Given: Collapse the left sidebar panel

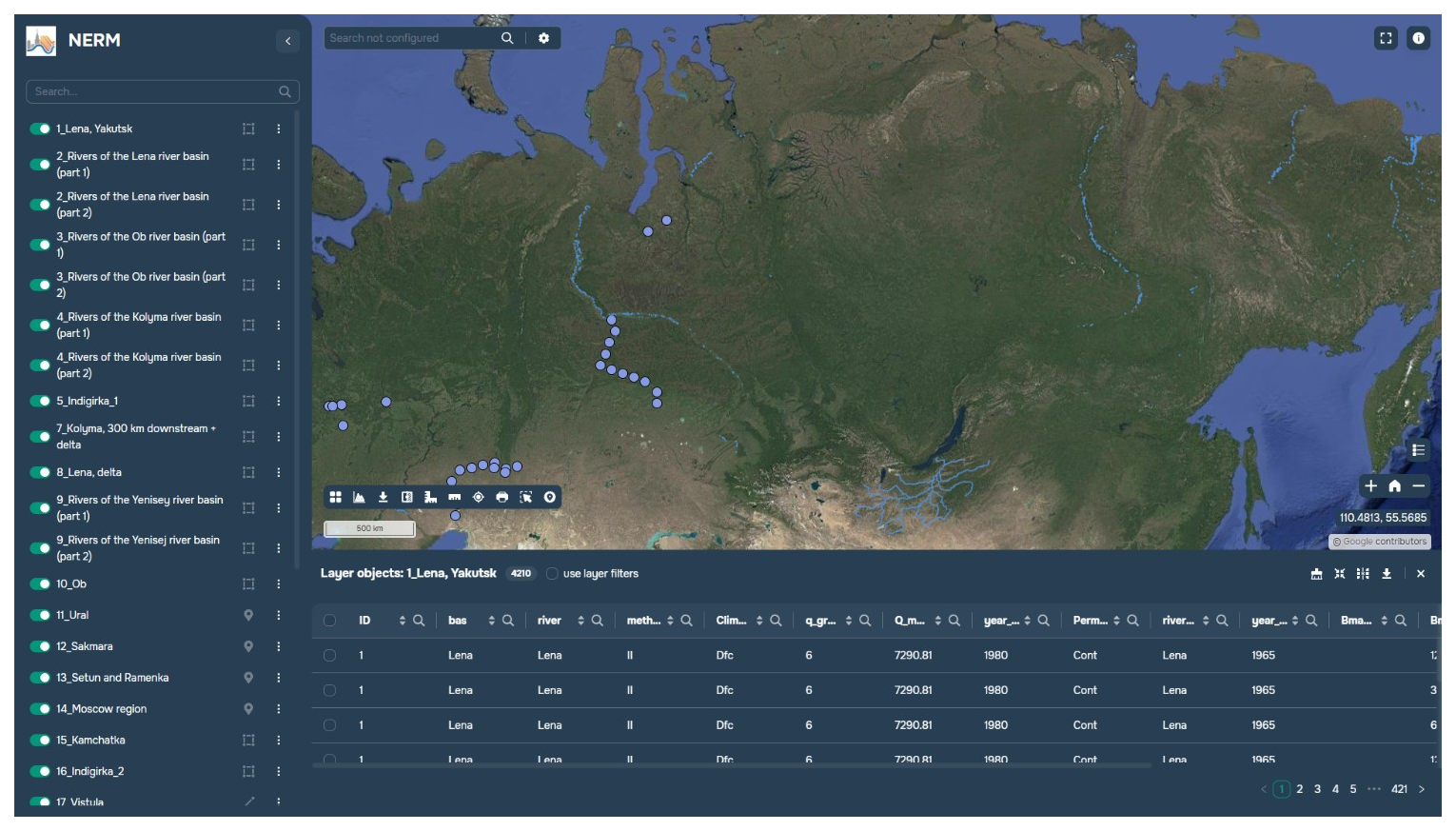Looking at the screenshot, I should point(288,40).
